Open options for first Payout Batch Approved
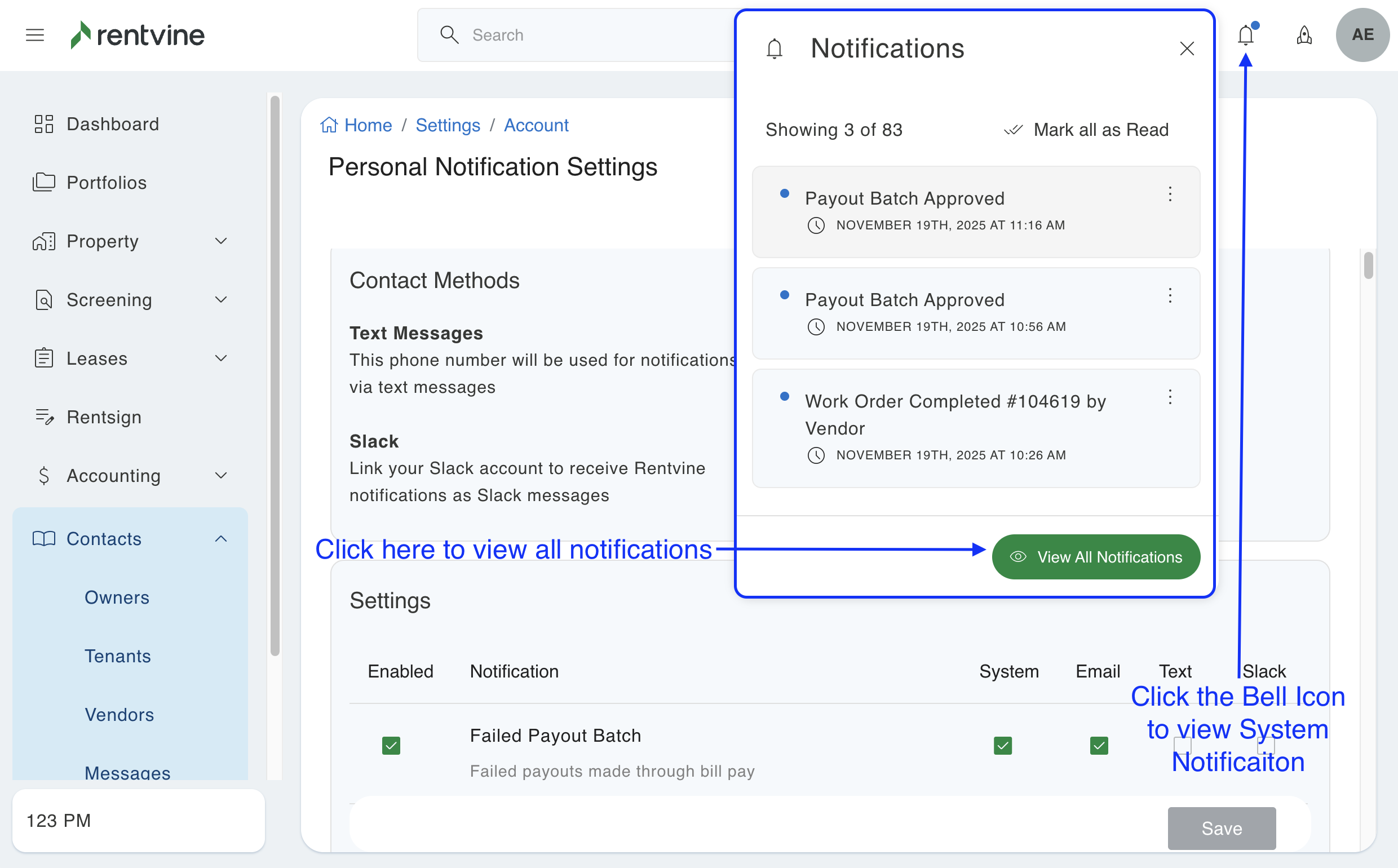 click(x=1170, y=194)
